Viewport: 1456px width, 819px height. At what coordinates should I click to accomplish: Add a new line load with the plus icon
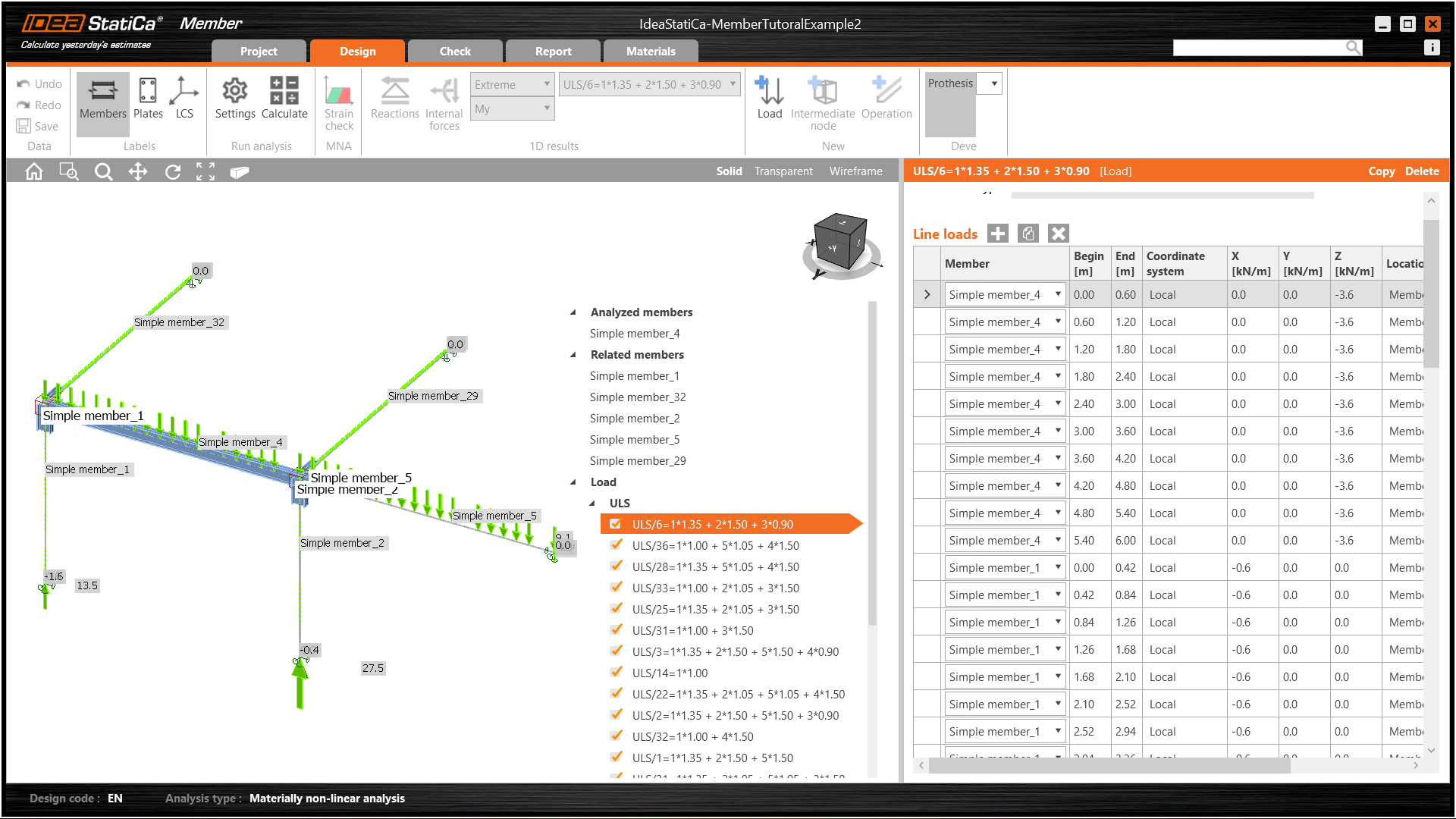pos(998,233)
